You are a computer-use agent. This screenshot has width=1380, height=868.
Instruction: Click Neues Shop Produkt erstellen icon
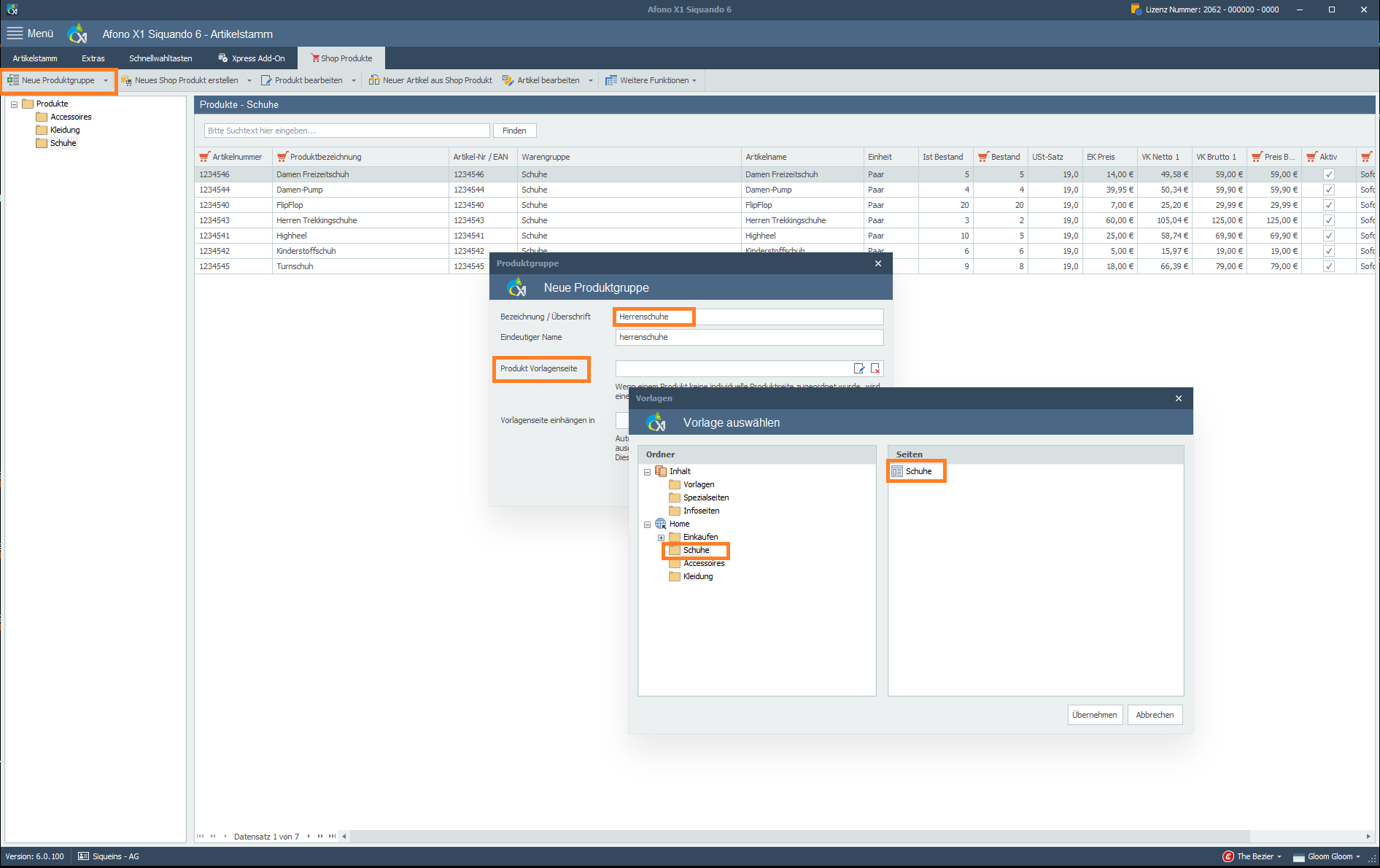click(x=126, y=80)
